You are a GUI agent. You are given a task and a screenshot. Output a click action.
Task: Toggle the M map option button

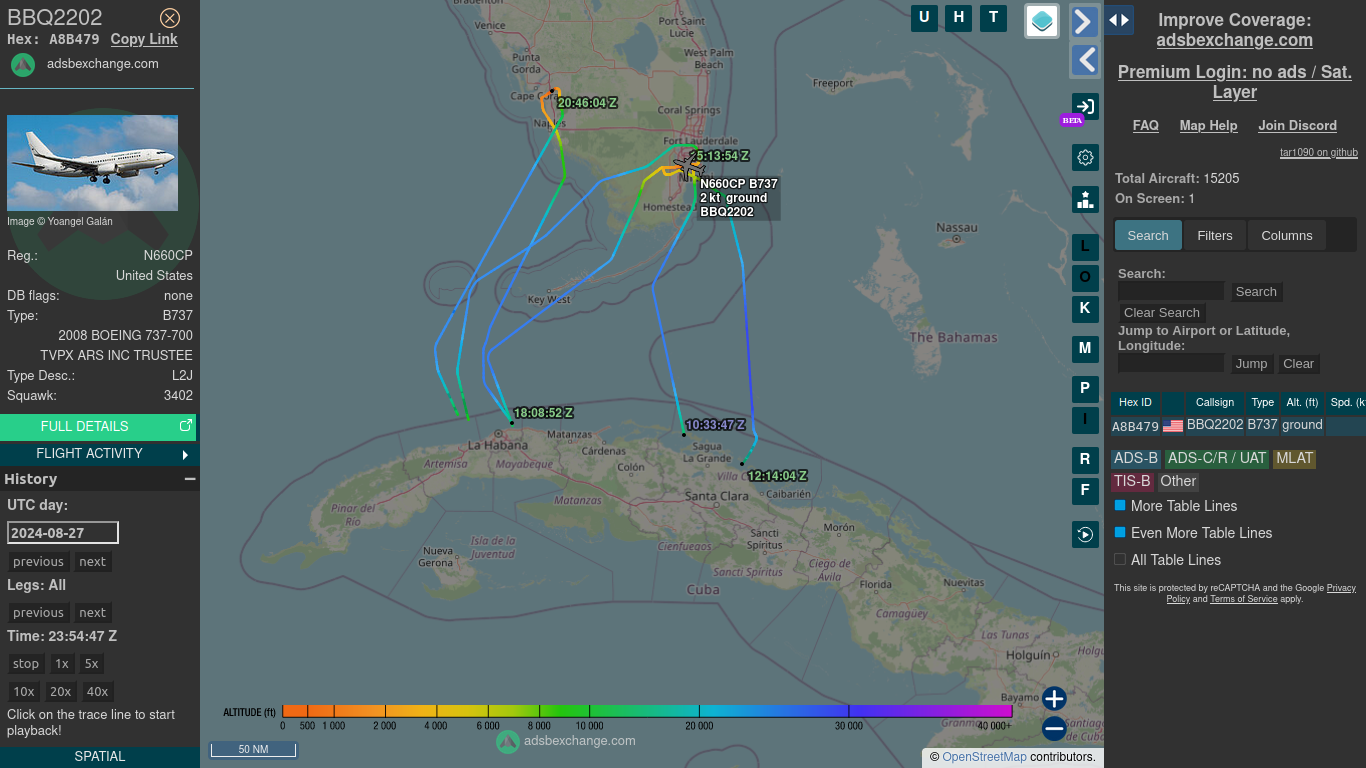pos(1085,349)
